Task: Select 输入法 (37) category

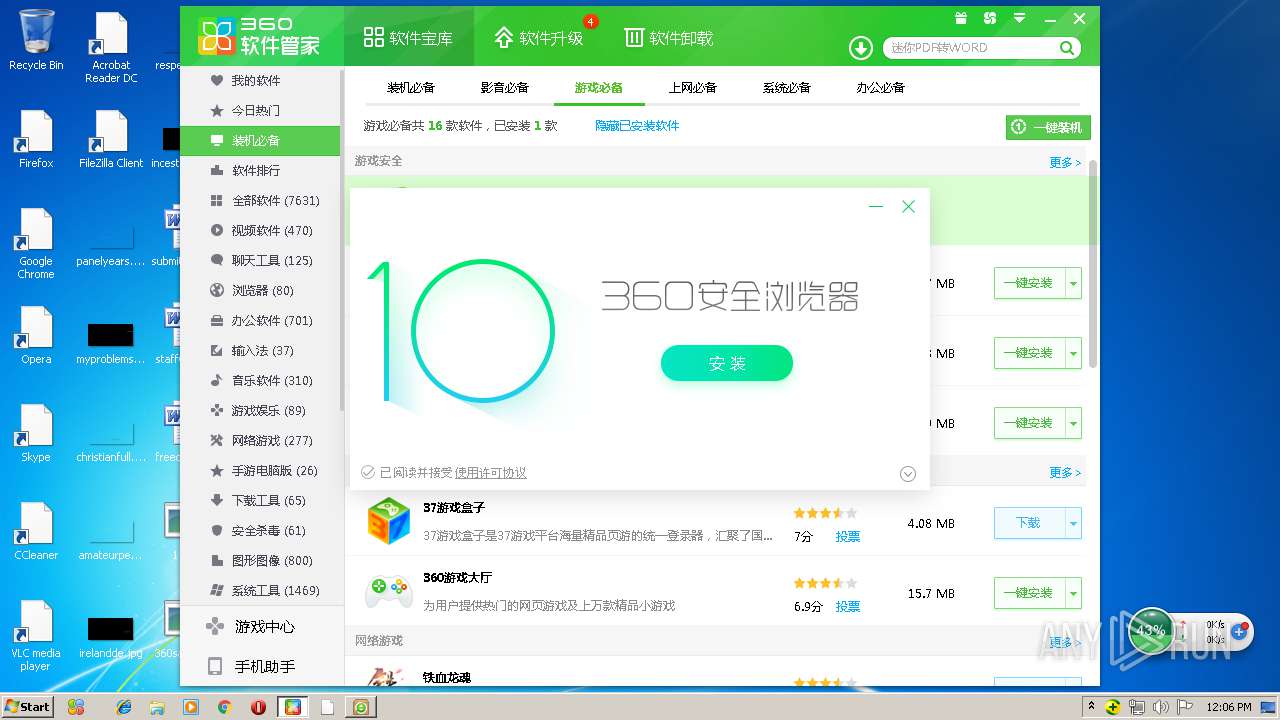Action: pyautogui.click(x=260, y=350)
